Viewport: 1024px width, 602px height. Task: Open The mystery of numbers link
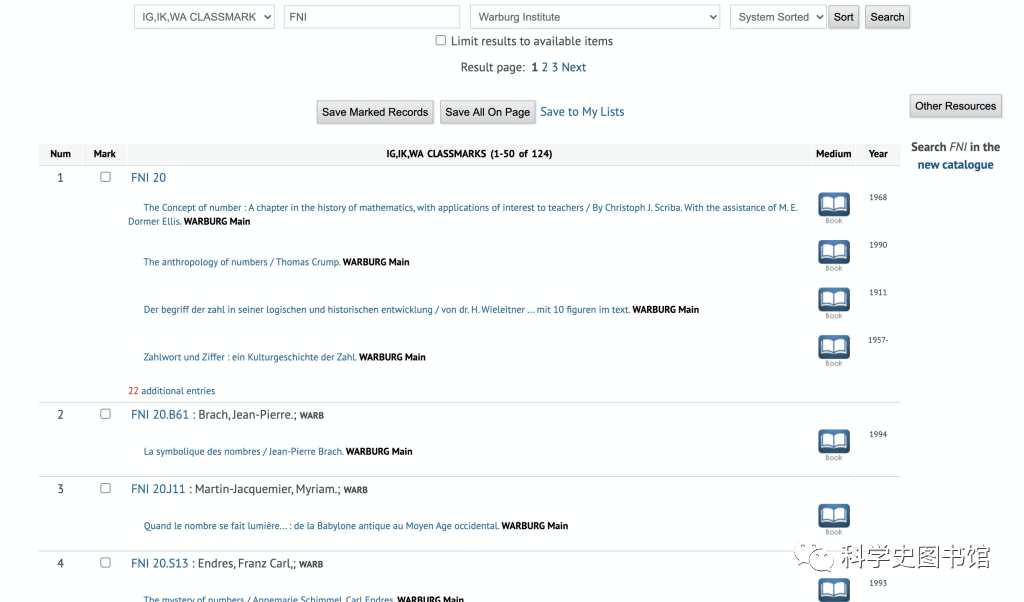pos(269,598)
